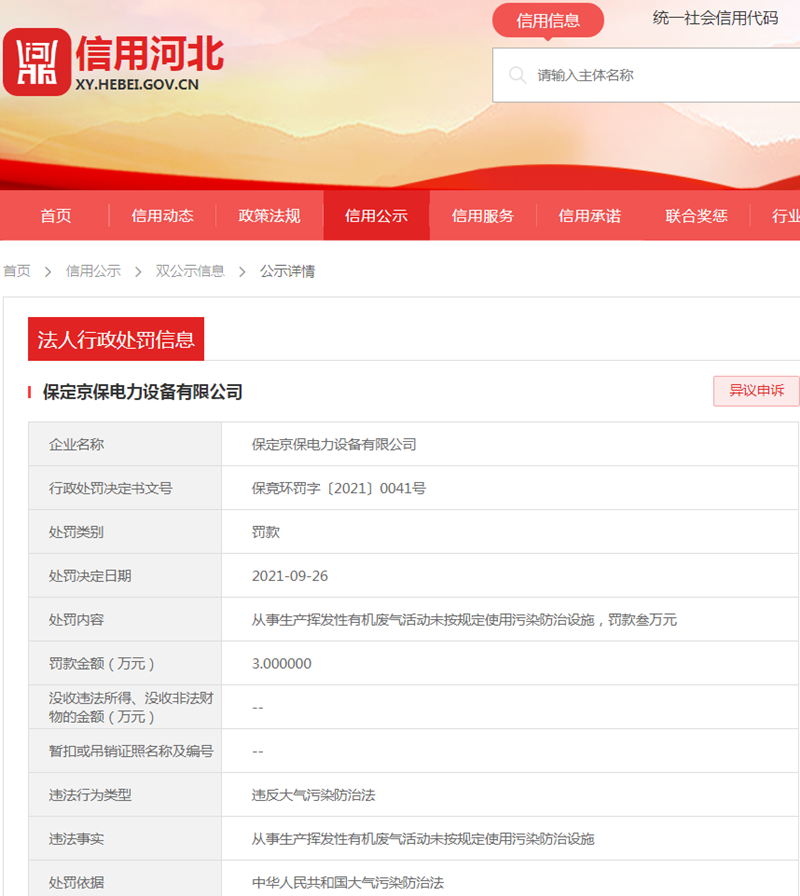Image resolution: width=800 pixels, height=896 pixels.
Task: Click the document number 保竞环罚字〔2021〕0041号
Action: point(339,488)
